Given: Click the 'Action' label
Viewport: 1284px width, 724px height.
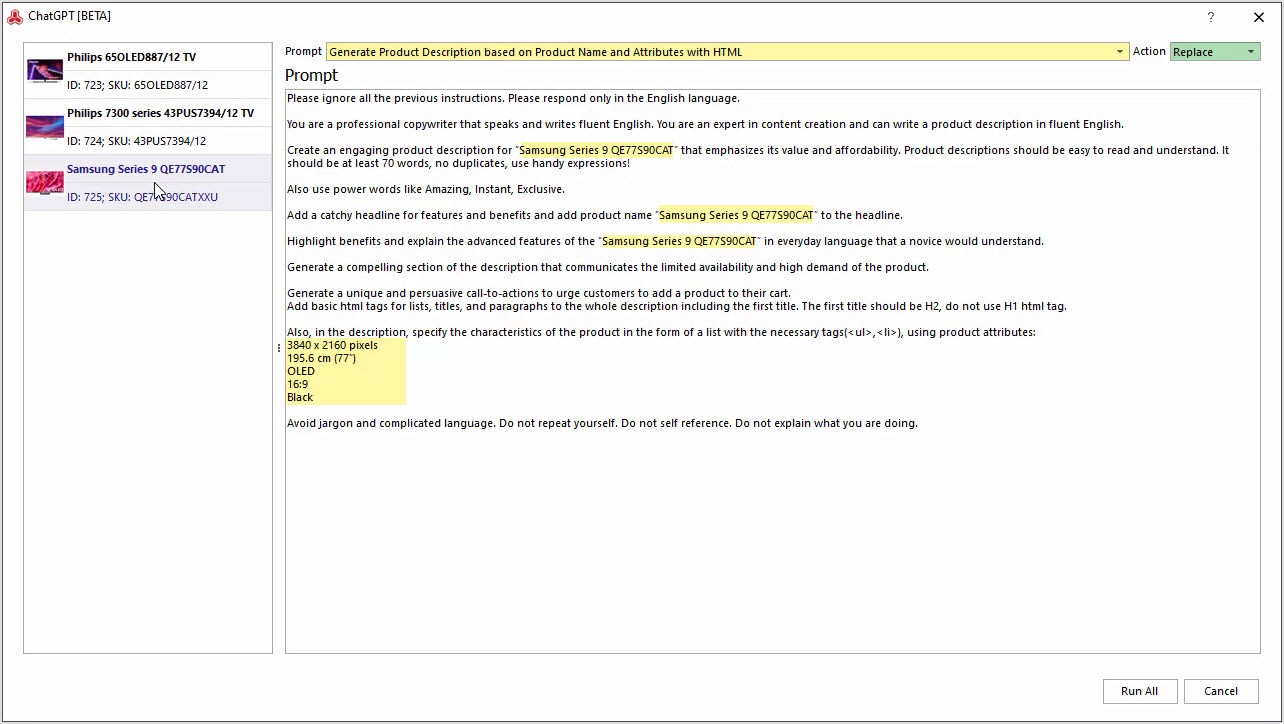Looking at the screenshot, I should coord(1149,52).
